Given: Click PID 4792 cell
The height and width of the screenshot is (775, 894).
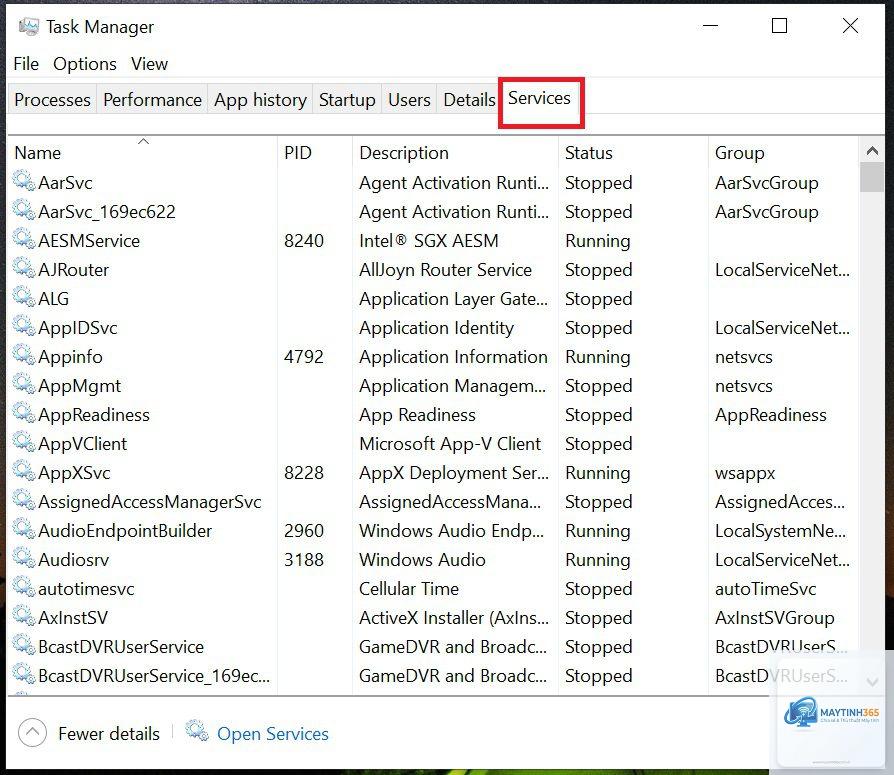Looking at the screenshot, I should point(304,358).
